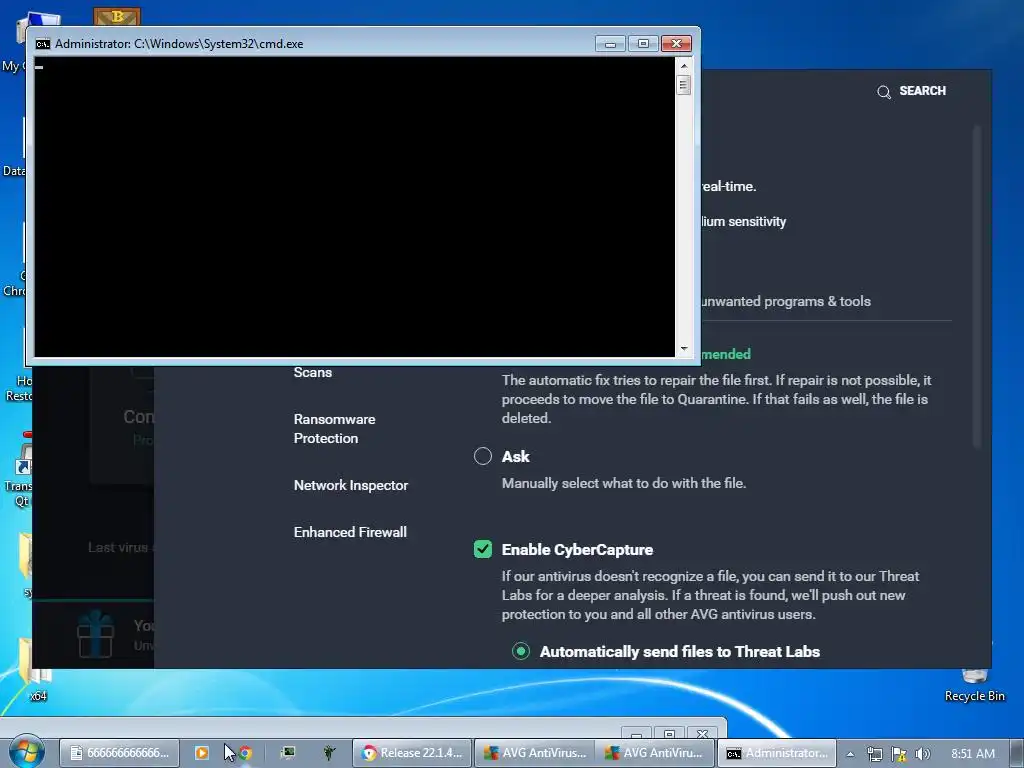Select Automatically send files to Threat Labs
Image resolution: width=1024 pixels, height=768 pixels.
520,651
